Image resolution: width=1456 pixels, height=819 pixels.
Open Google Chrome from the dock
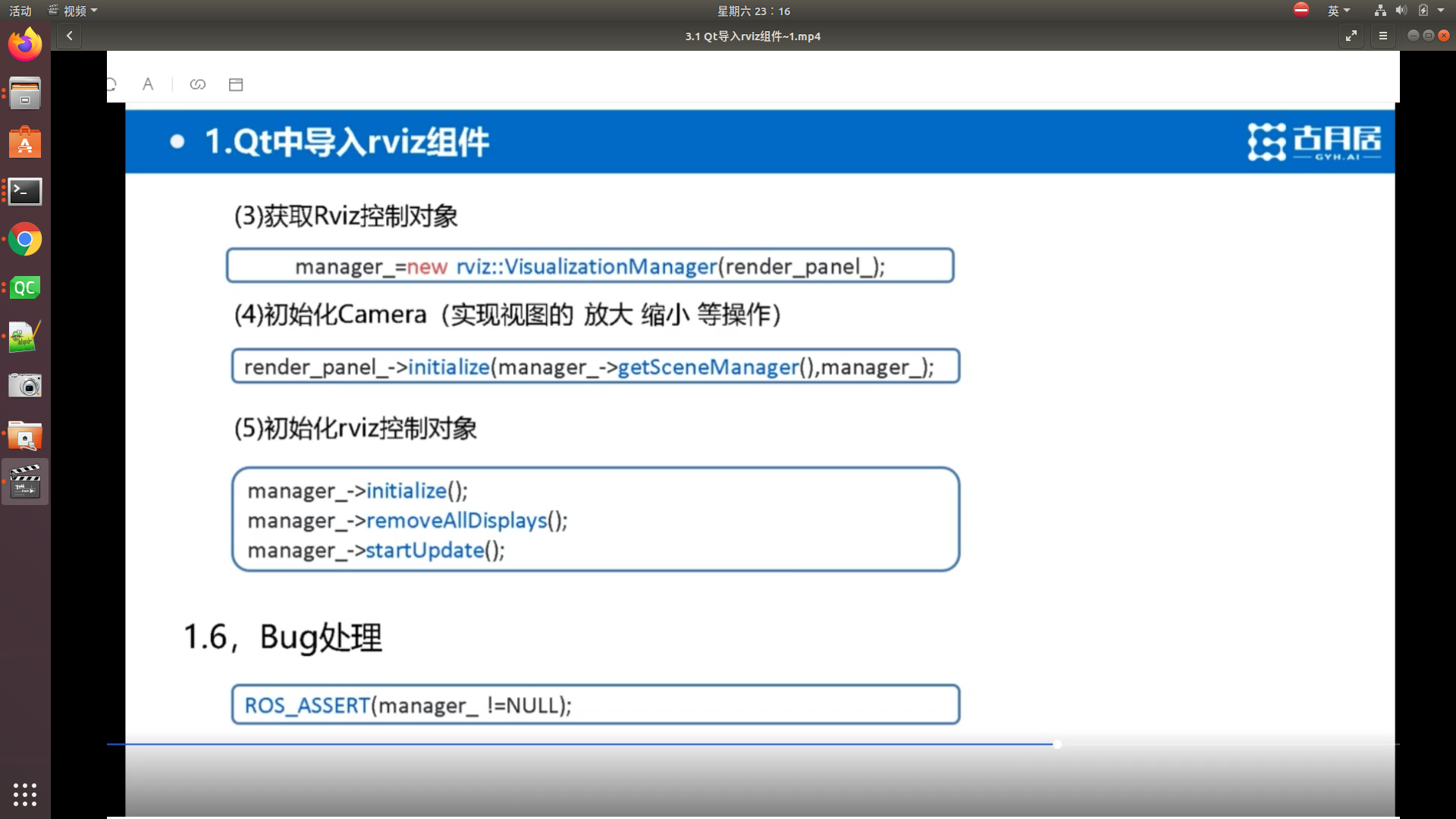(x=25, y=240)
